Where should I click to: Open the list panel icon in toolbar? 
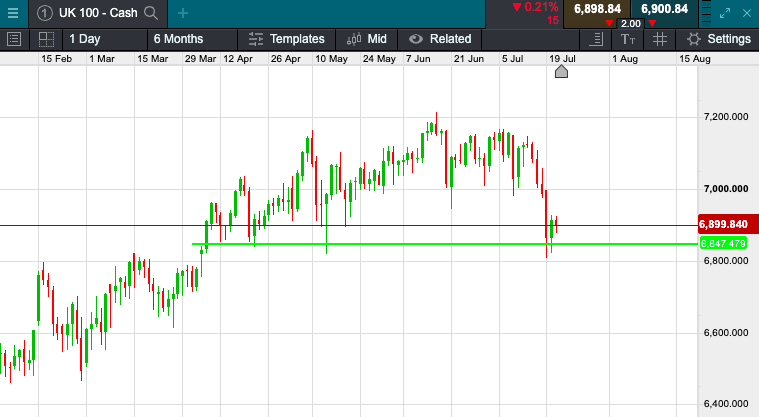point(14,39)
